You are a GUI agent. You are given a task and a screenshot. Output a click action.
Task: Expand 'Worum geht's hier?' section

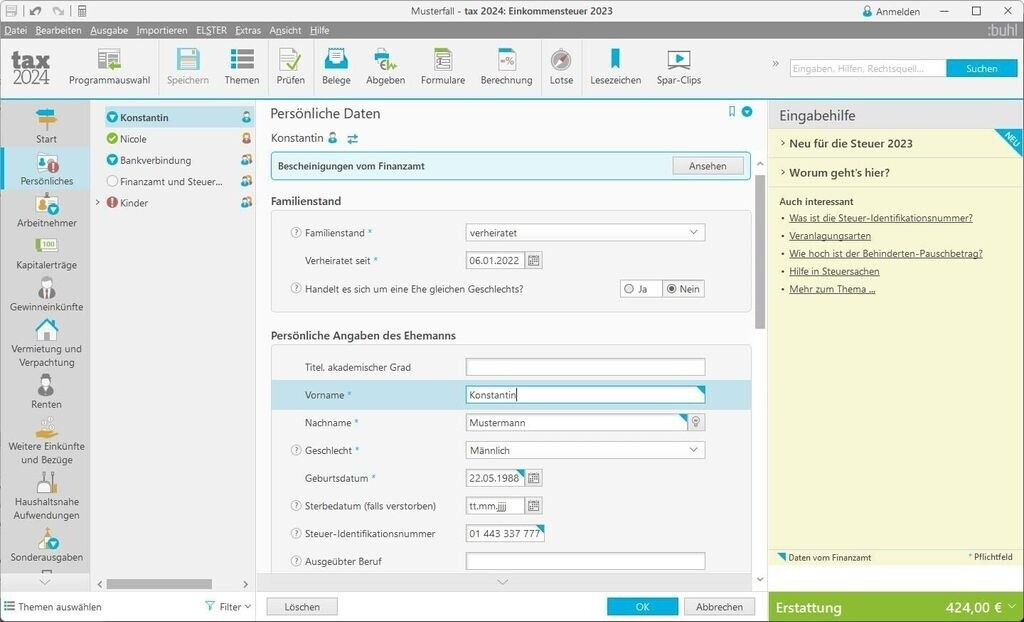839,173
